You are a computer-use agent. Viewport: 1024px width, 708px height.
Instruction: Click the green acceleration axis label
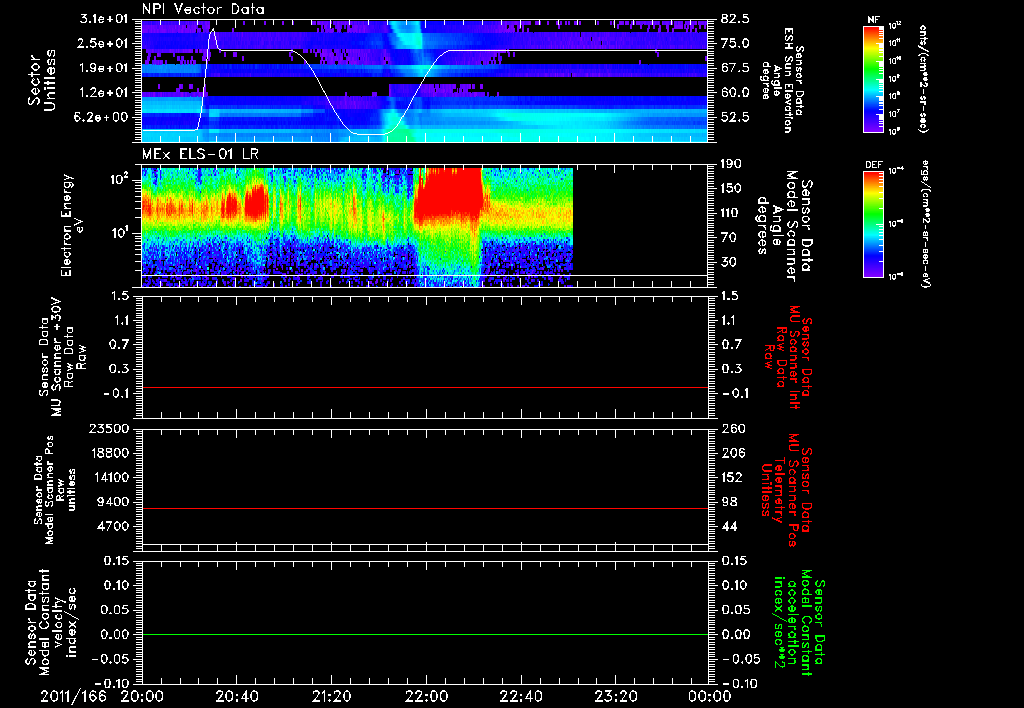click(x=797, y=624)
